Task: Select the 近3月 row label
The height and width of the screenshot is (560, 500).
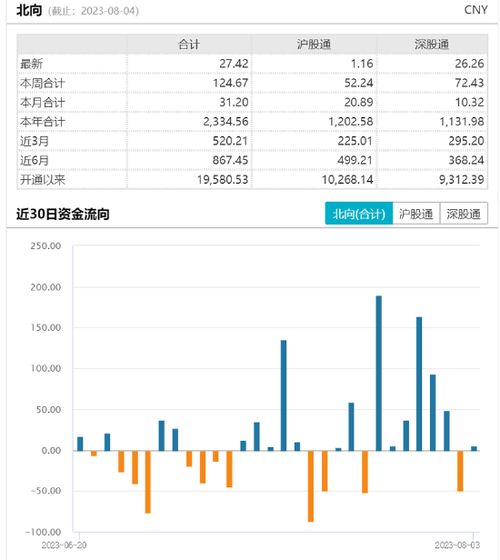Action: 34,141
